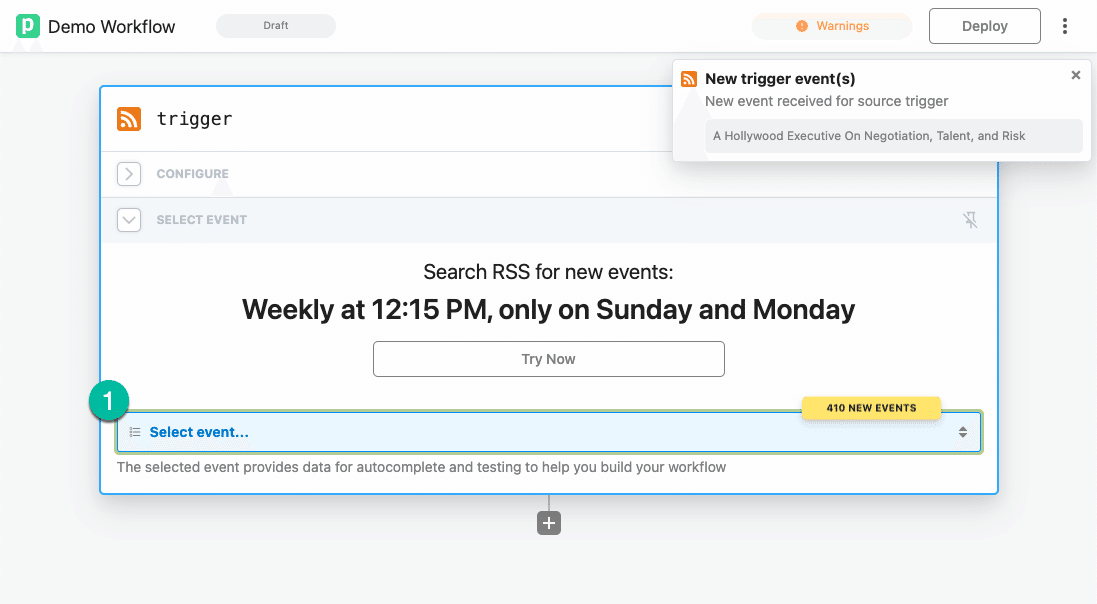Add a new step with plus icon
Screen dimensions: 1097x604
click(549, 523)
